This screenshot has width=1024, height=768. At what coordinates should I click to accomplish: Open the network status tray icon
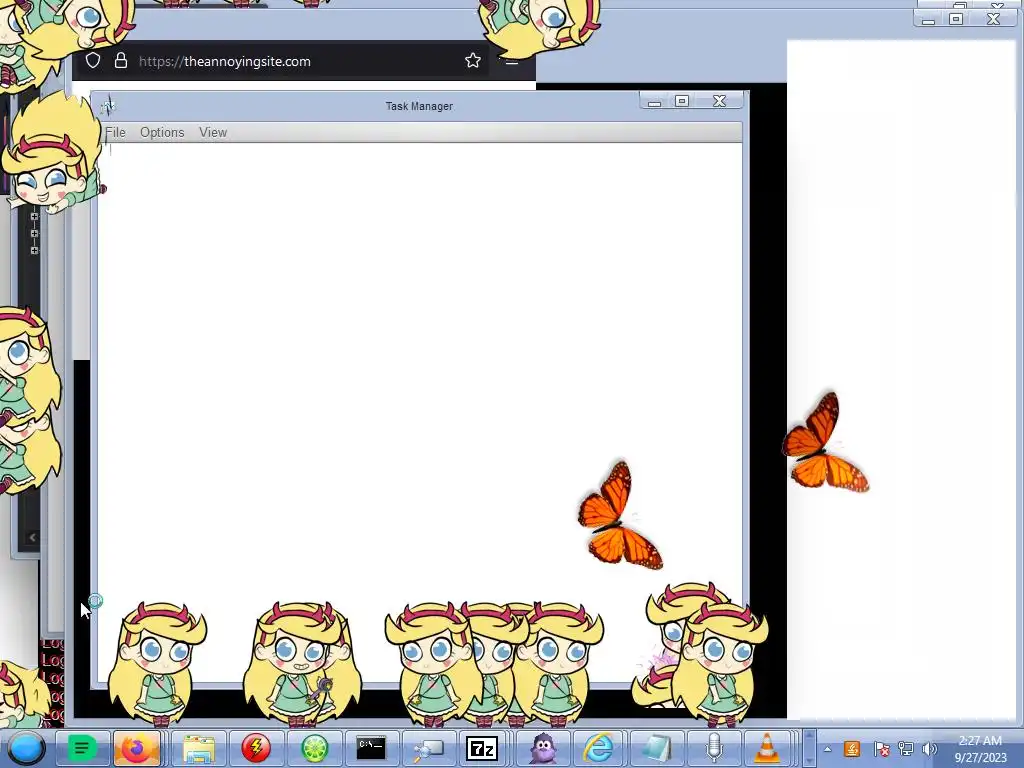coord(906,749)
